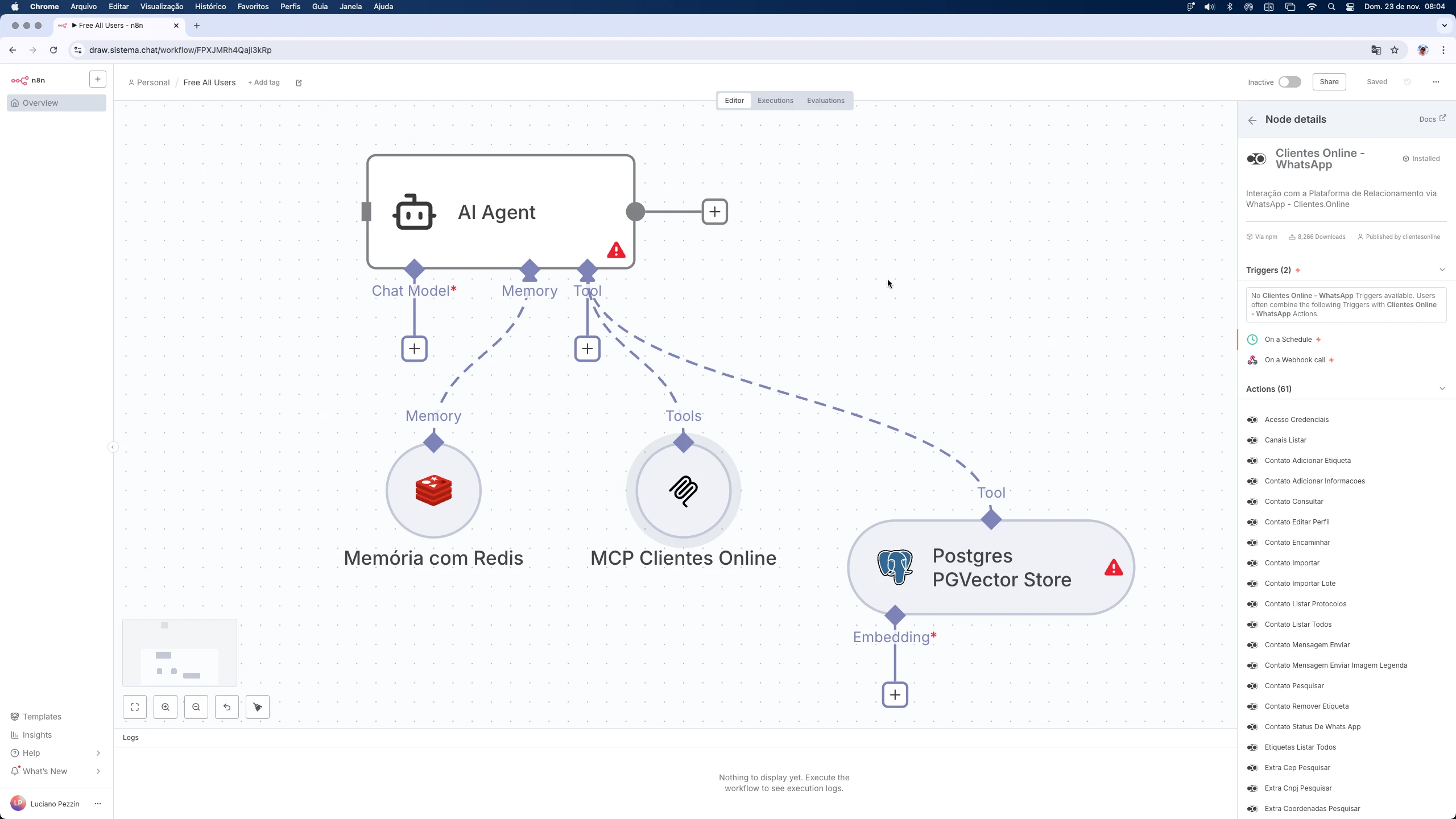Add Embedding via plus connector
1456x819 pixels.
click(x=895, y=695)
